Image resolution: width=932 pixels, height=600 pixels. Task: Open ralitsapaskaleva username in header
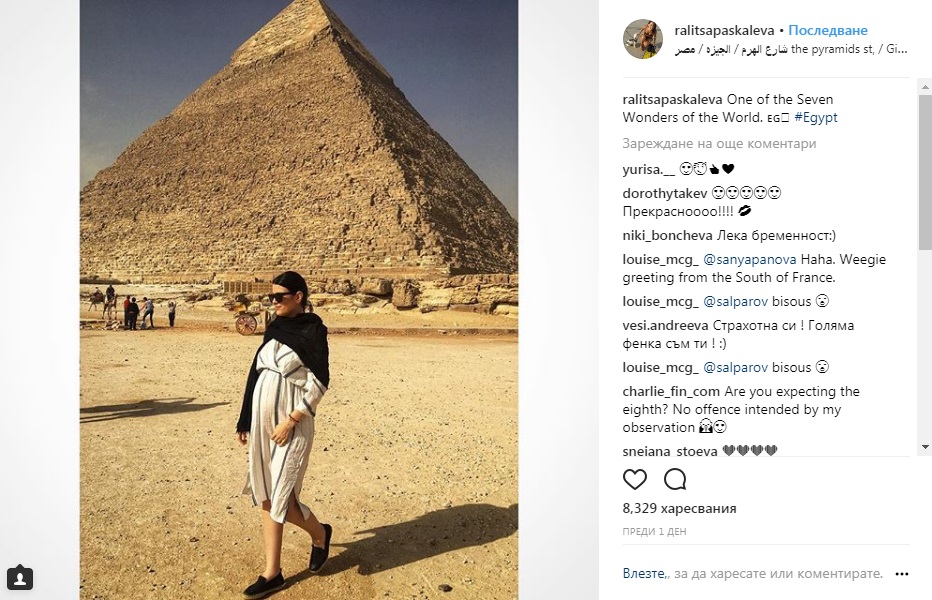pyautogui.click(x=724, y=30)
